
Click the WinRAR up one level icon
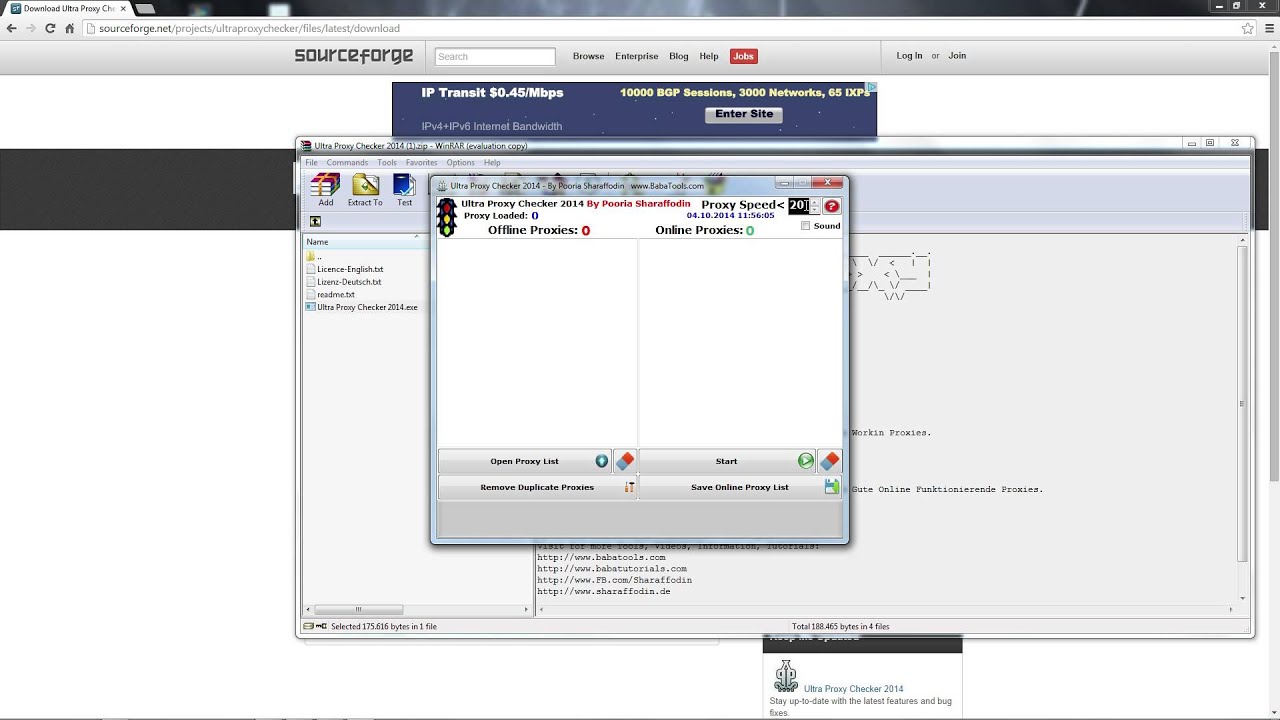pyautogui.click(x=315, y=221)
